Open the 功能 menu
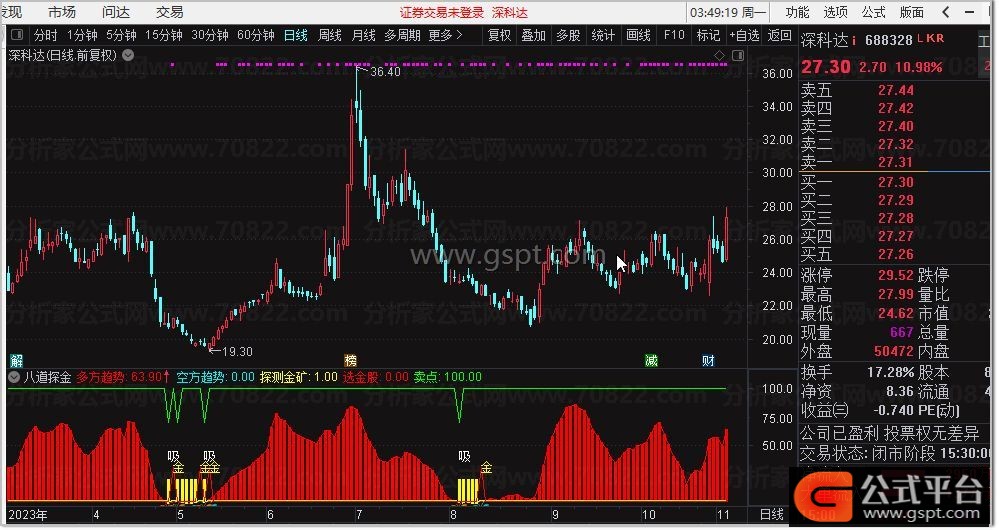This screenshot has width=999, height=530. tap(797, 12)
